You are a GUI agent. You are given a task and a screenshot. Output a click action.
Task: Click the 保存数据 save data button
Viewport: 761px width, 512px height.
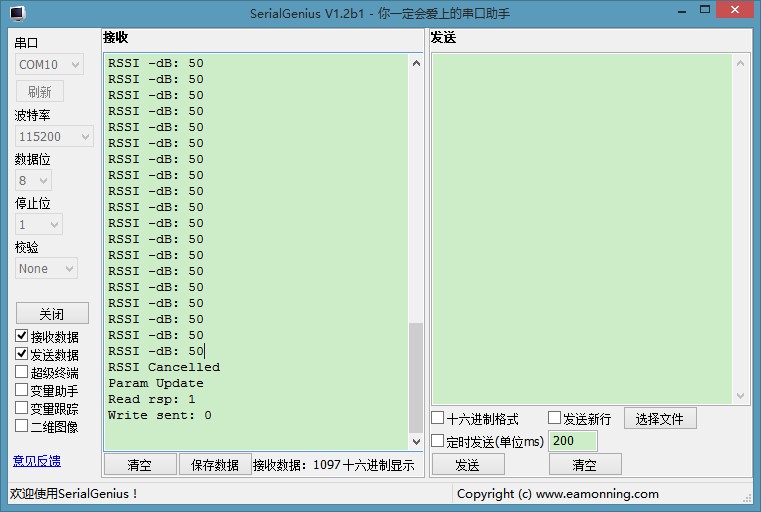215,464
